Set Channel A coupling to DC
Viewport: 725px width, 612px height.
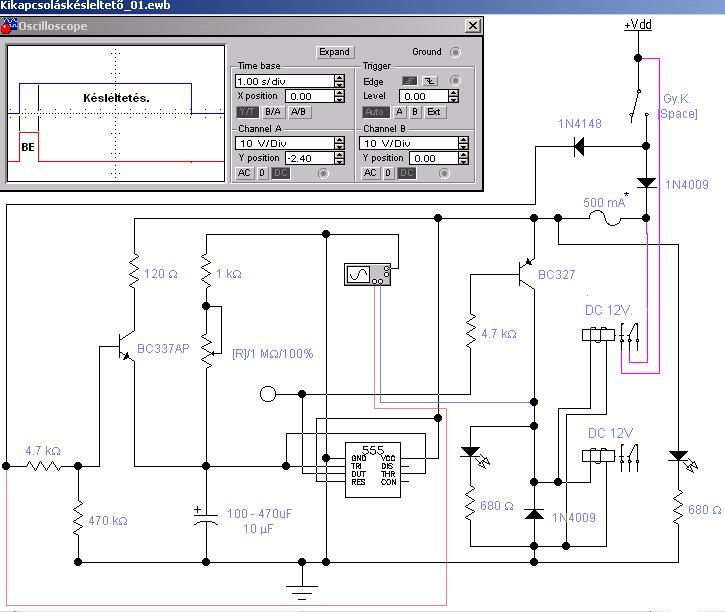pos(281,173)
